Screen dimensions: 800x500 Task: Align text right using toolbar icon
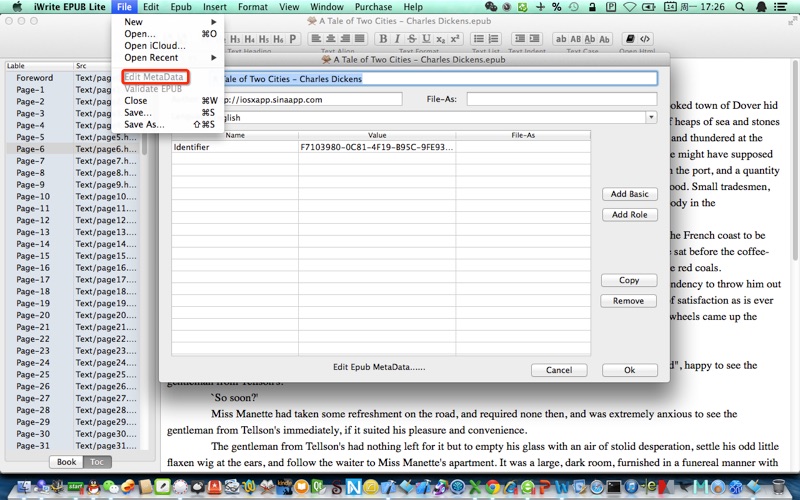click(x=345, y=39)
